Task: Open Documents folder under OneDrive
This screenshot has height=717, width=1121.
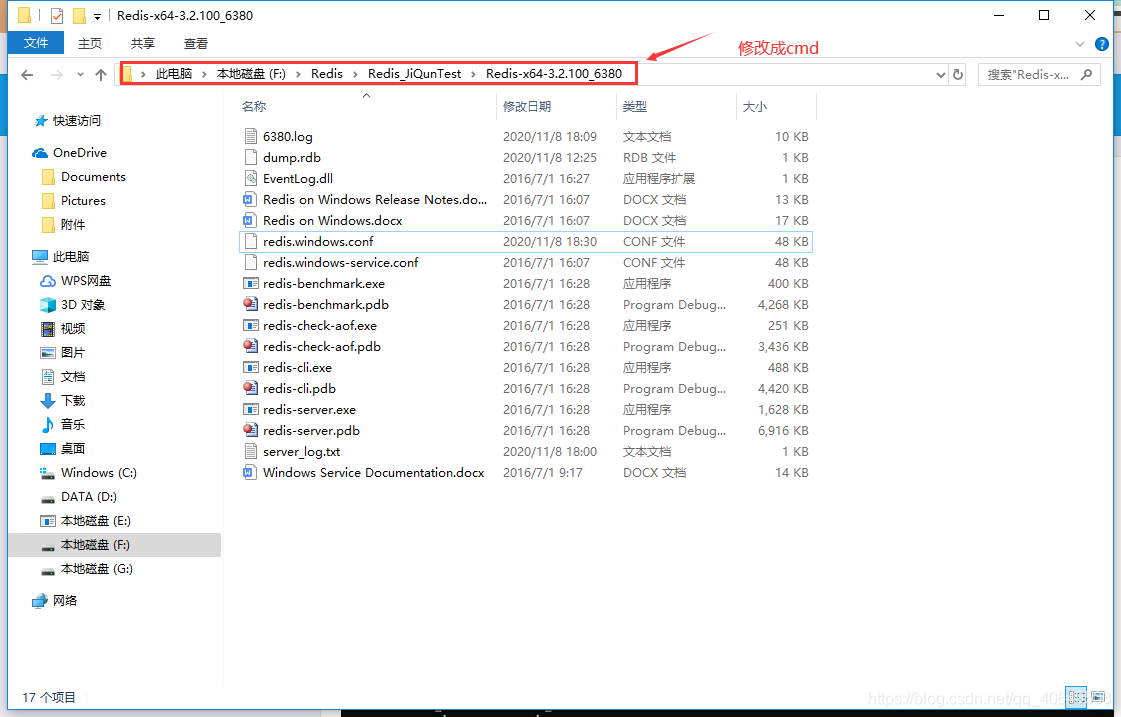Action: pyautogui.click(x=93, y=177)
